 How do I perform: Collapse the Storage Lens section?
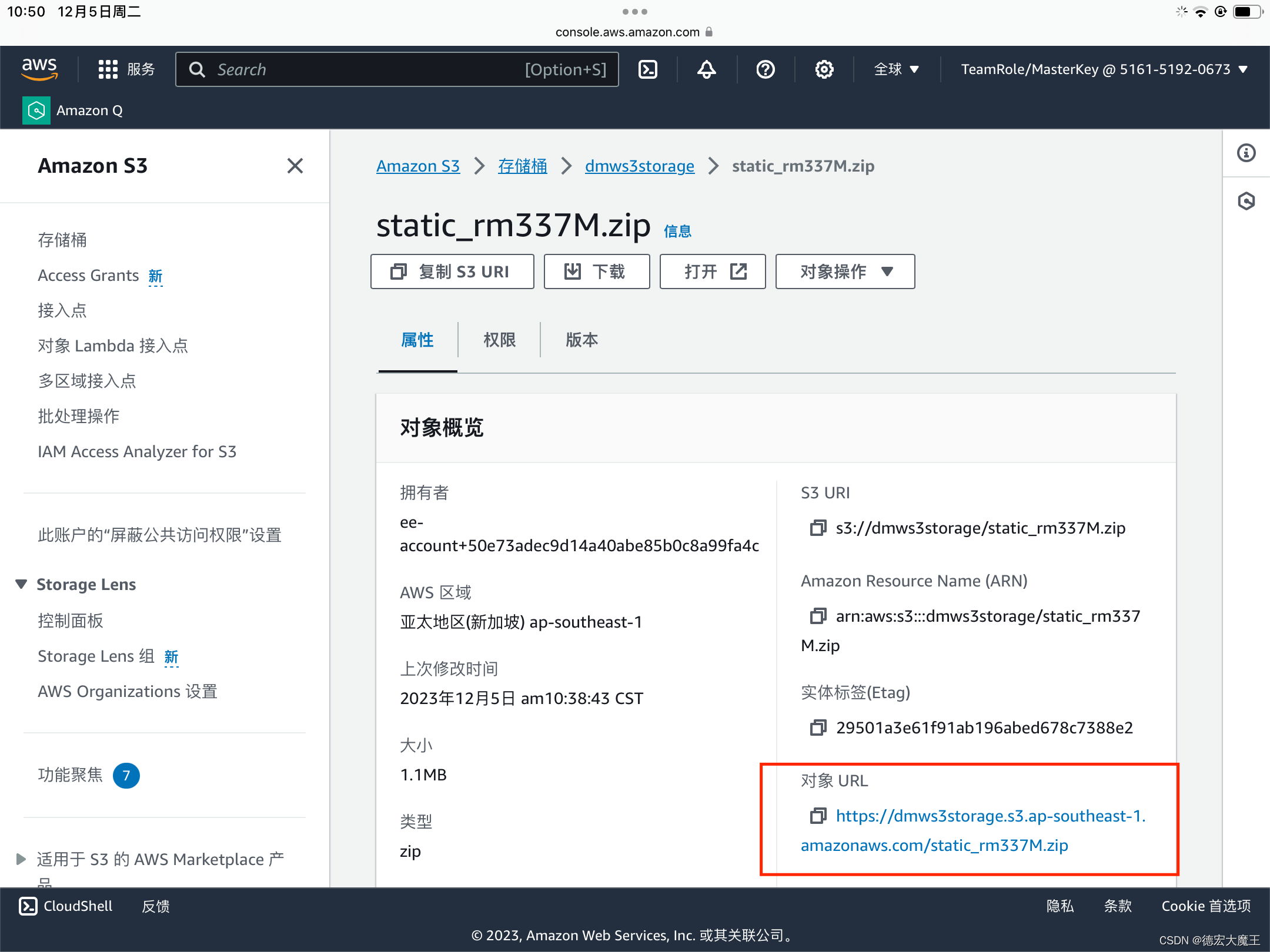pos(21,584)
